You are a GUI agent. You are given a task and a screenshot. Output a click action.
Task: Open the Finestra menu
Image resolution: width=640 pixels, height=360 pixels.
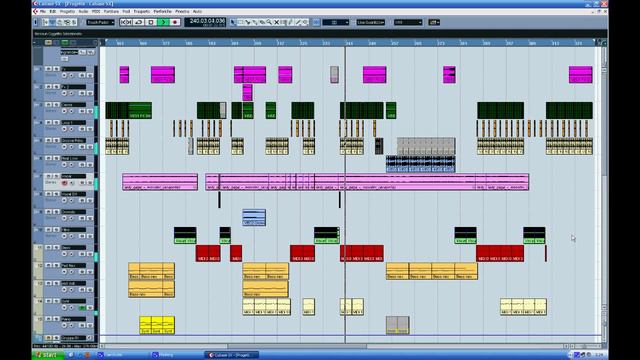coord(182,11)
